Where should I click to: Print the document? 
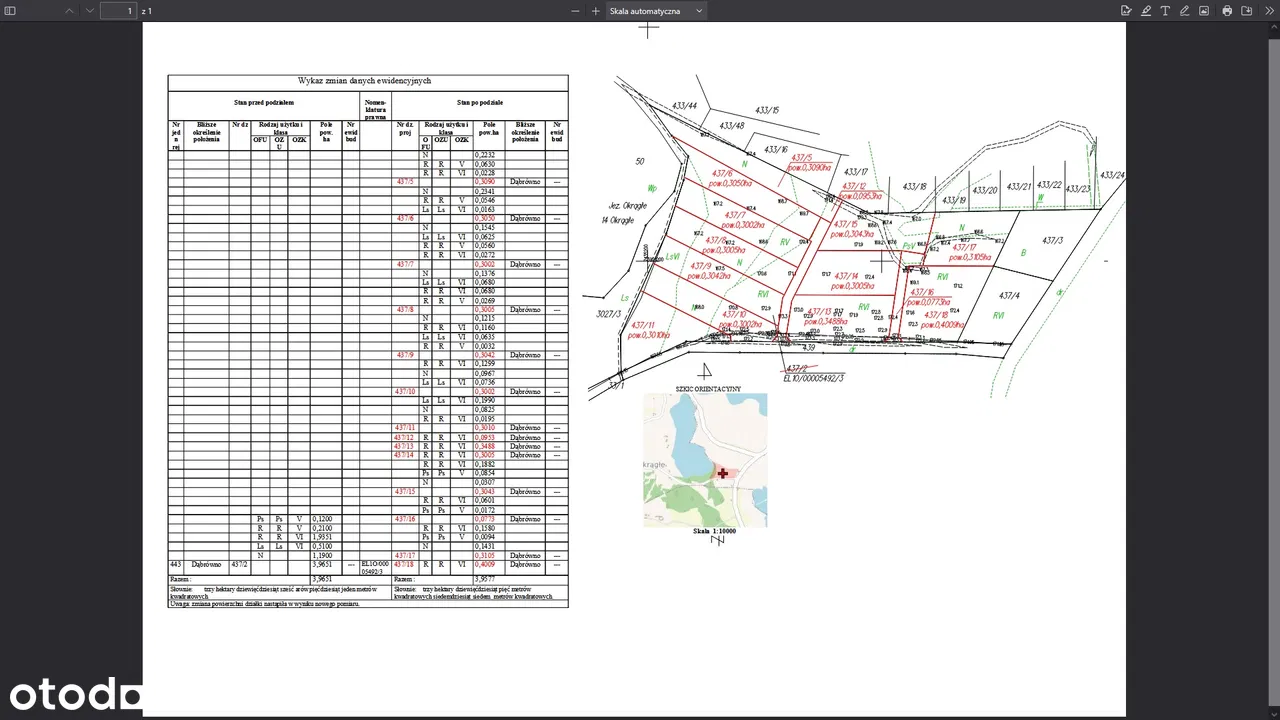1227,10
